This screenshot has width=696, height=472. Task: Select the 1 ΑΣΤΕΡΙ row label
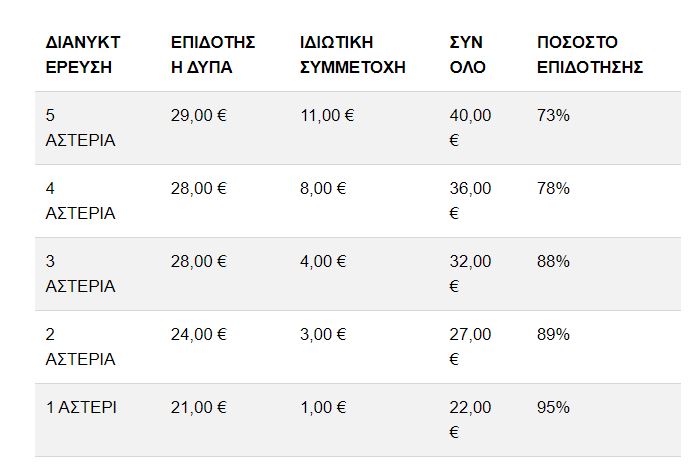coord(82,408)
